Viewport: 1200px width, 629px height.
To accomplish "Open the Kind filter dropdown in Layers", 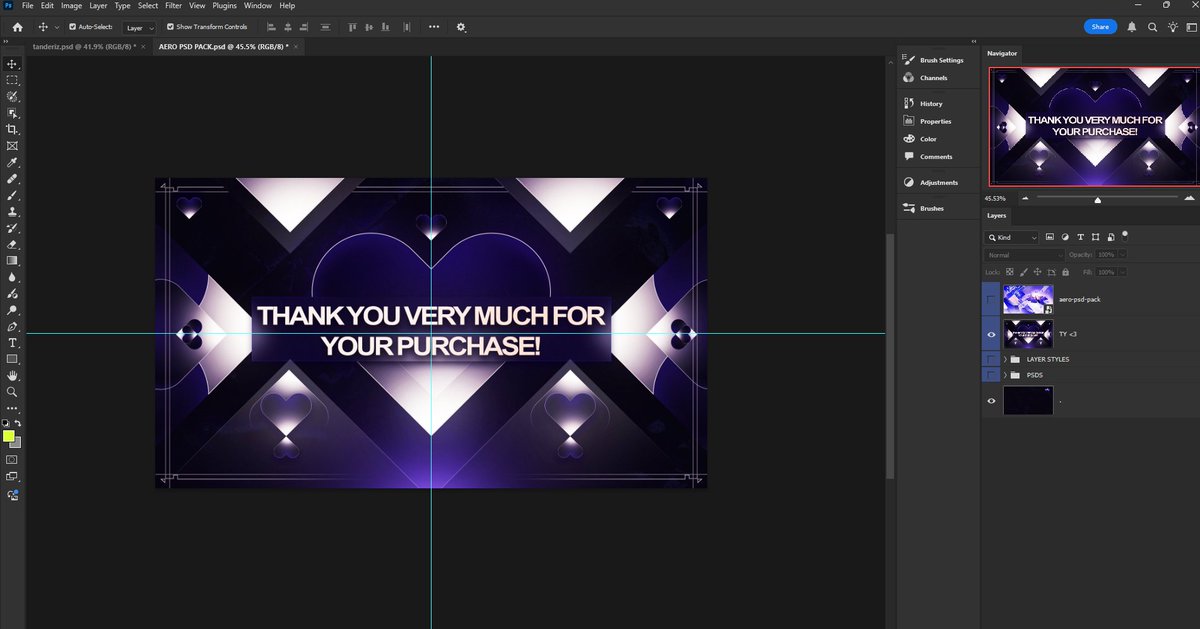I will pyautogui.click(x=1013, y=237).
